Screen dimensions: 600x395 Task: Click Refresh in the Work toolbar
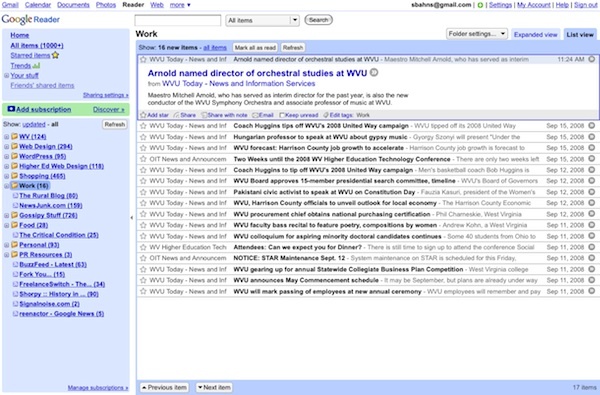point(293,47)
